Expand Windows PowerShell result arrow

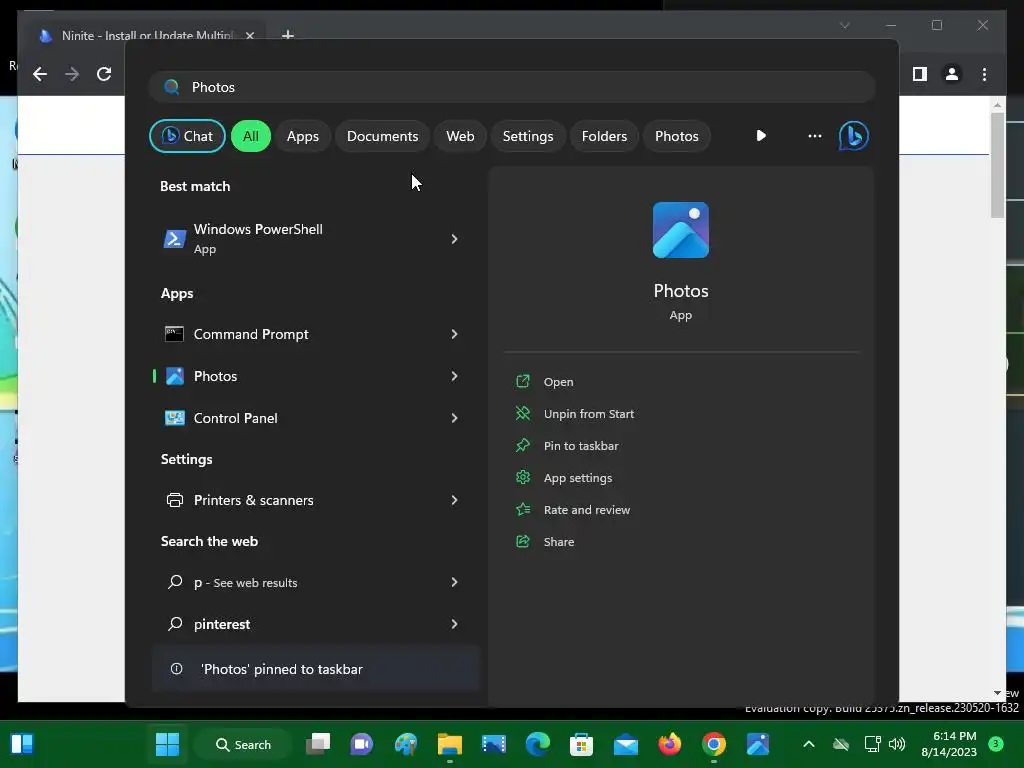[x=455, y=239]
